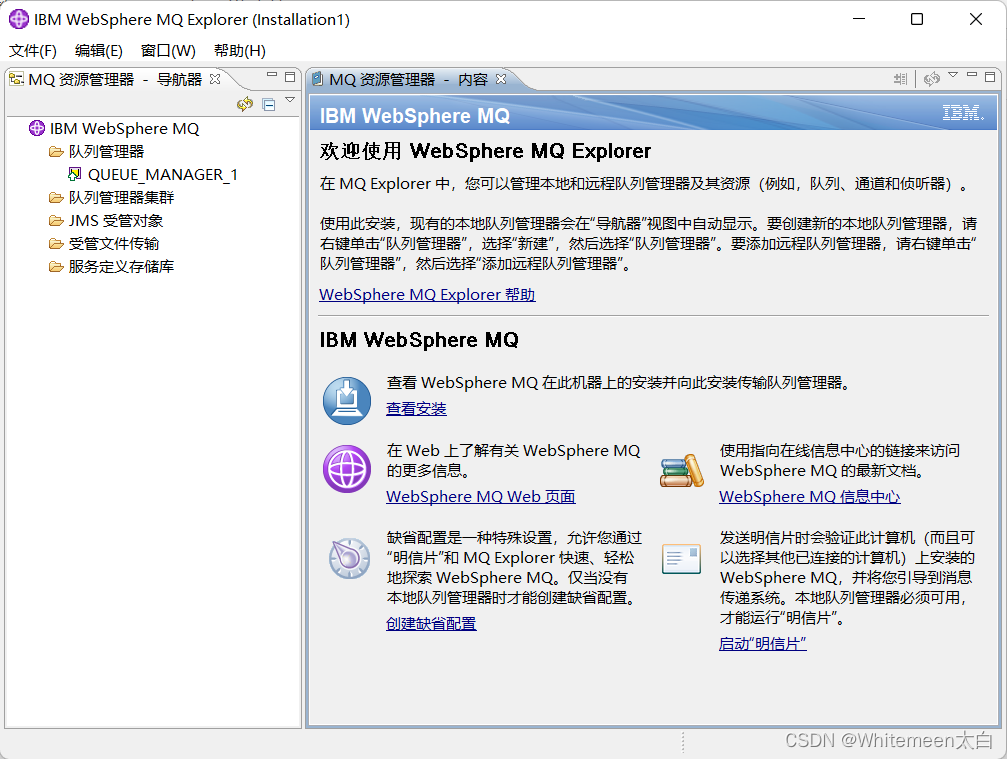Select the 队列管理器集群 folder
The image size is (1007, 759).
coord(121,198)
